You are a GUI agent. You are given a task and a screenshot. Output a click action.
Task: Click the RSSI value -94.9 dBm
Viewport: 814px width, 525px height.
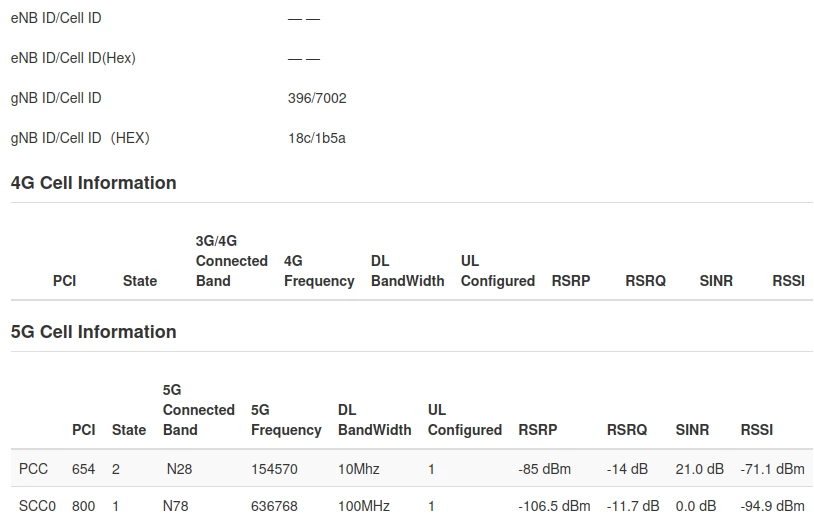tap(772, 506)
